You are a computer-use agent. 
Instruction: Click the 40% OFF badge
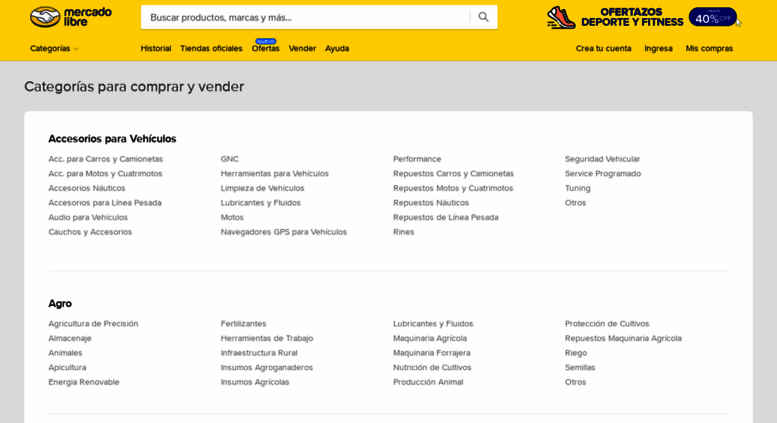tap(713, 17)
